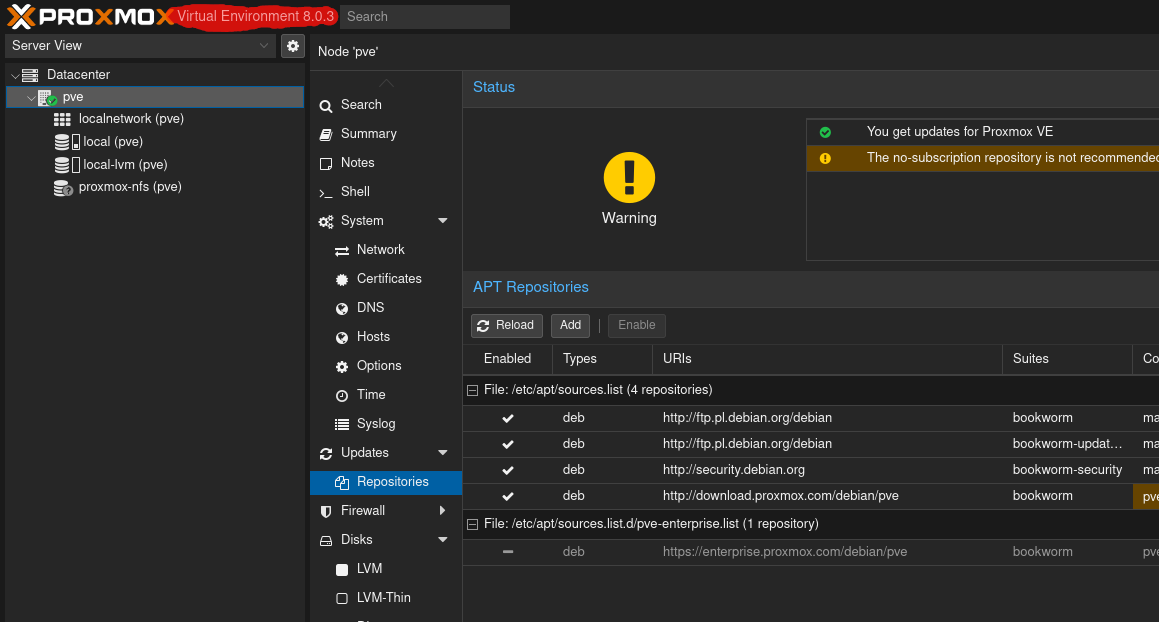This screenshot has height=622, width=1159.
Task: Open the Certificates page
Action: coord(388,279)
